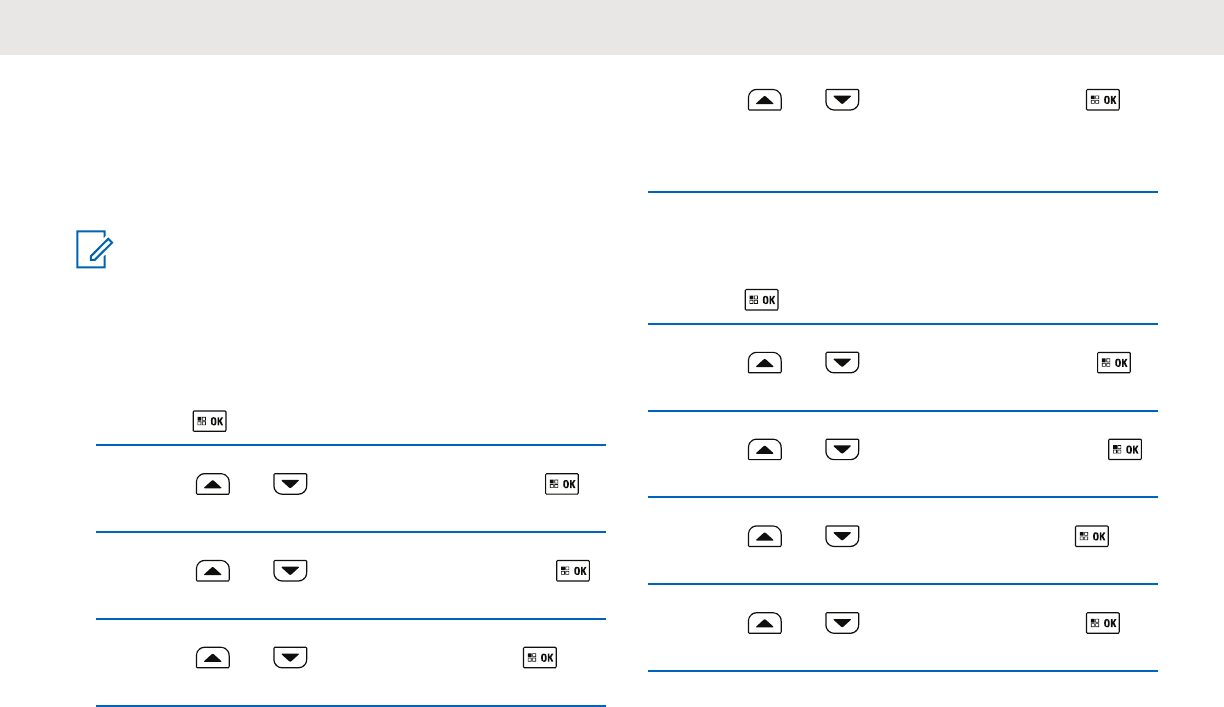Click up arrow in left column's second arrow row

click(209, 571)
